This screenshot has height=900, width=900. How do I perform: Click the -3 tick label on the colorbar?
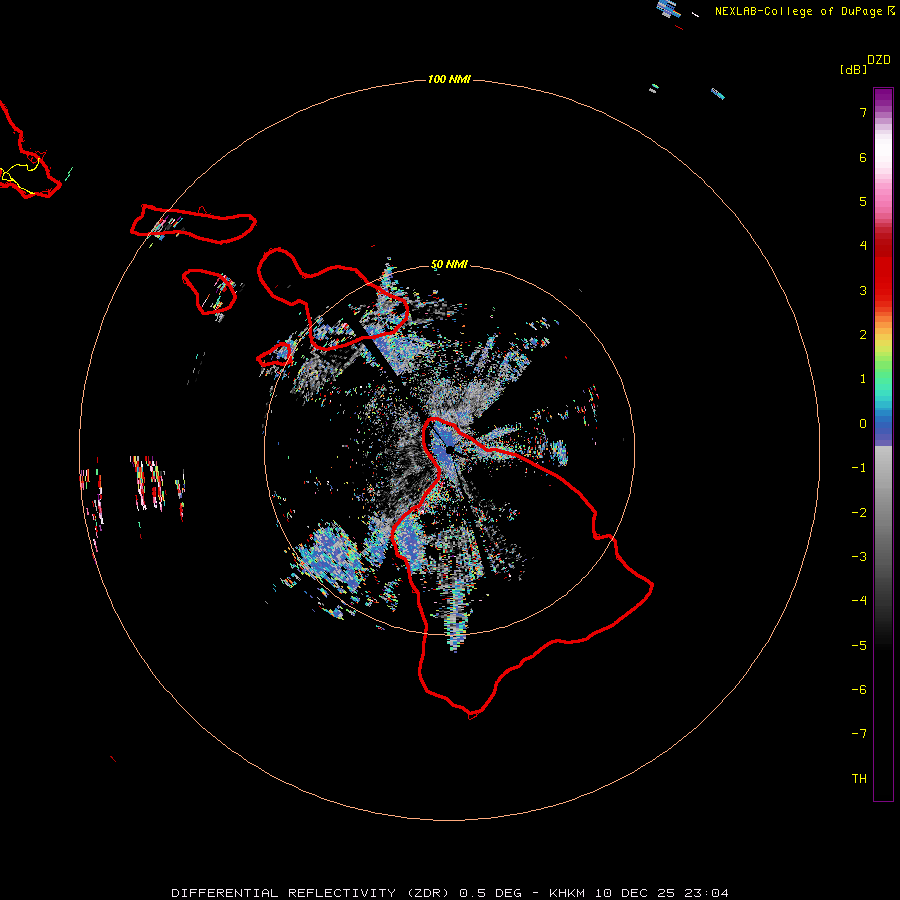tap(859, 557)
